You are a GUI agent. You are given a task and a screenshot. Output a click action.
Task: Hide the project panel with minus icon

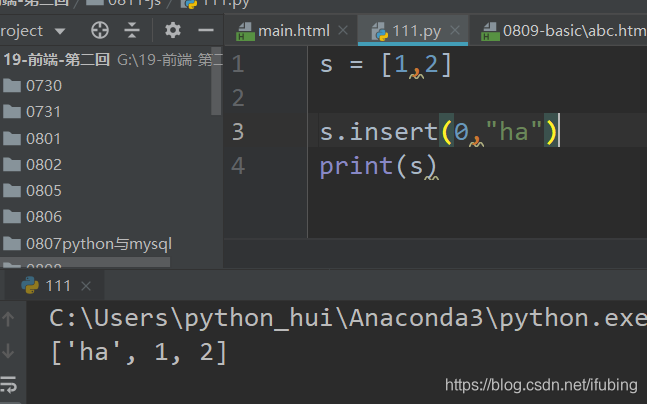(205, 30)
